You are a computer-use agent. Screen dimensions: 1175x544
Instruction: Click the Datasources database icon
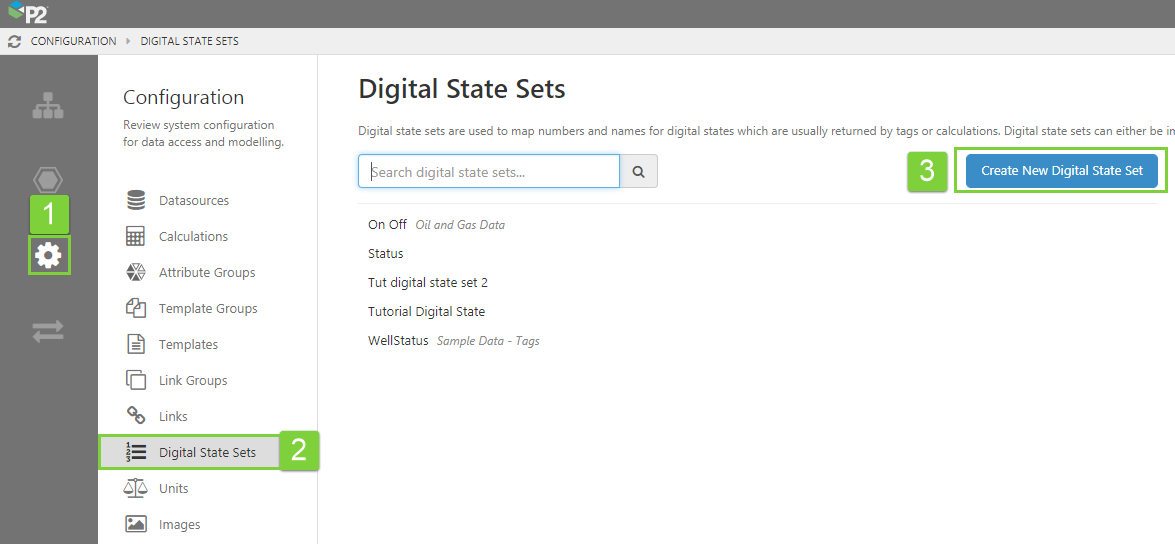136,201
